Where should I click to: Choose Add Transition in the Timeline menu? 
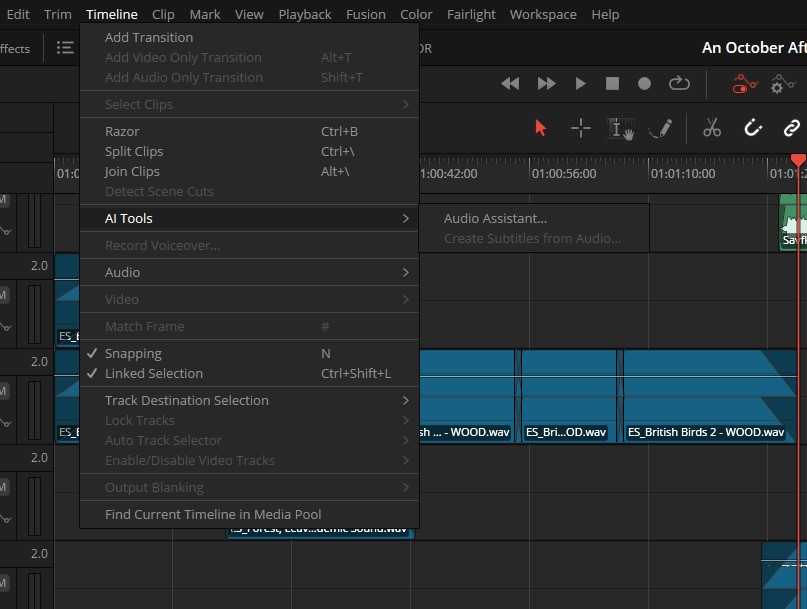(249, 37)
